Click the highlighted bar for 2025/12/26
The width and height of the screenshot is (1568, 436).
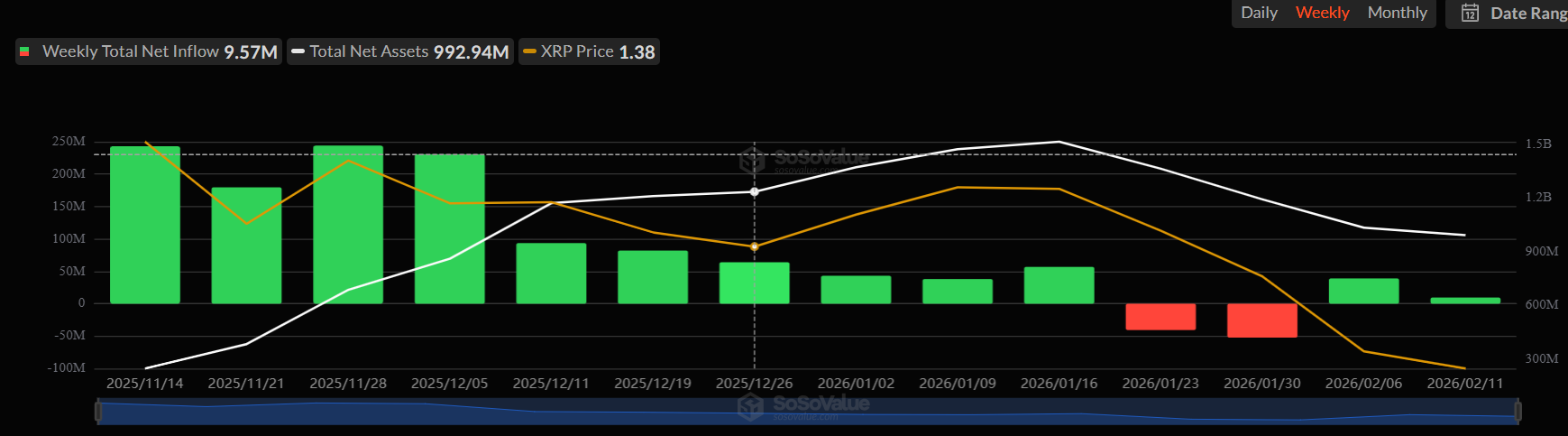pyautogui.click(x=754, y=283)
